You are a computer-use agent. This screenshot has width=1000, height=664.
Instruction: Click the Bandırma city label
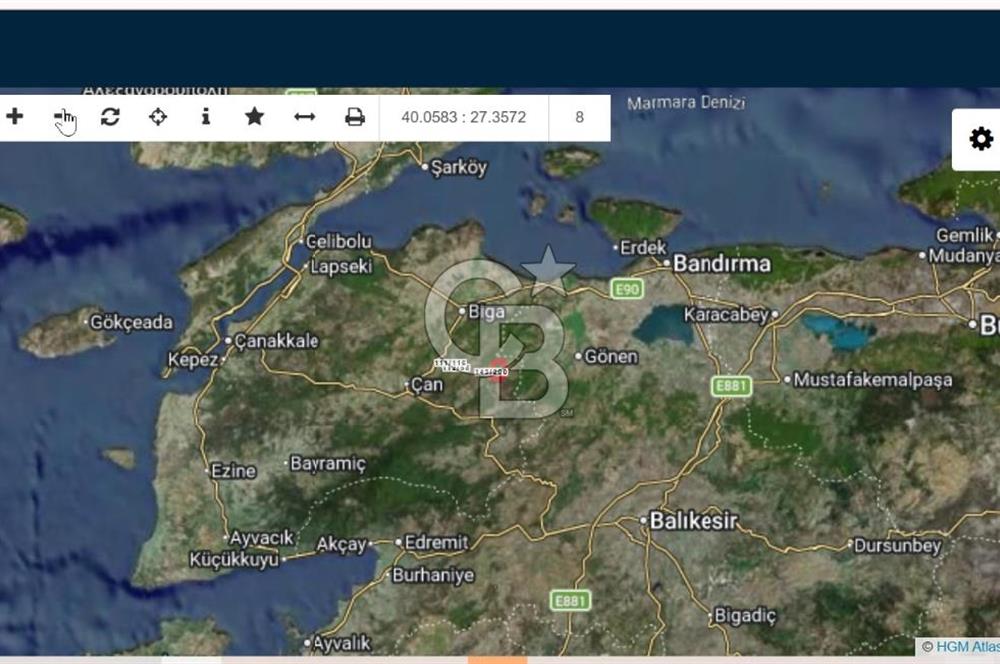pos(721,263)
